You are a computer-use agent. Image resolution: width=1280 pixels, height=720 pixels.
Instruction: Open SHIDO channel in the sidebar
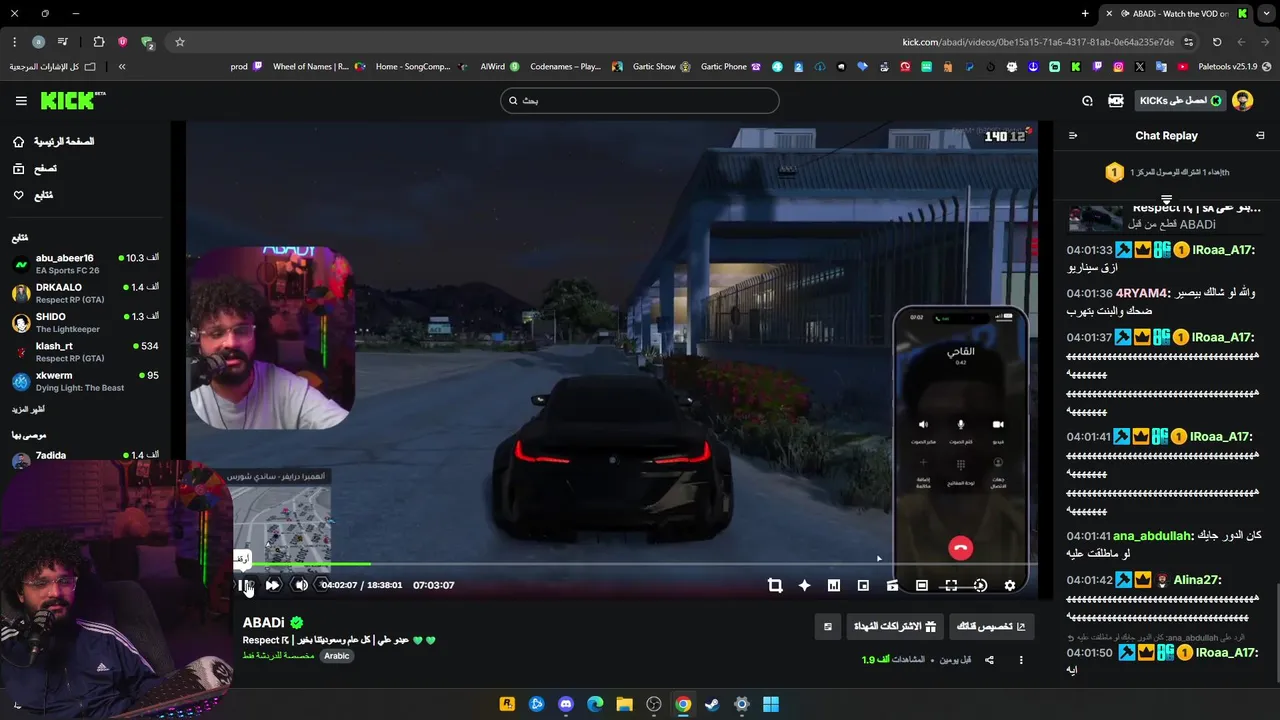85,323
